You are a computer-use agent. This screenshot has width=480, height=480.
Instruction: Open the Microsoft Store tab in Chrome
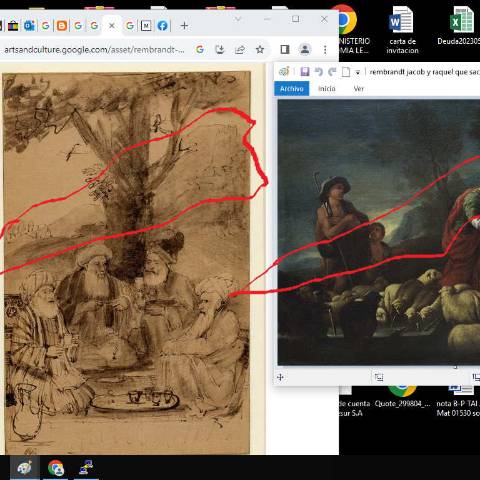pos(13,26)
